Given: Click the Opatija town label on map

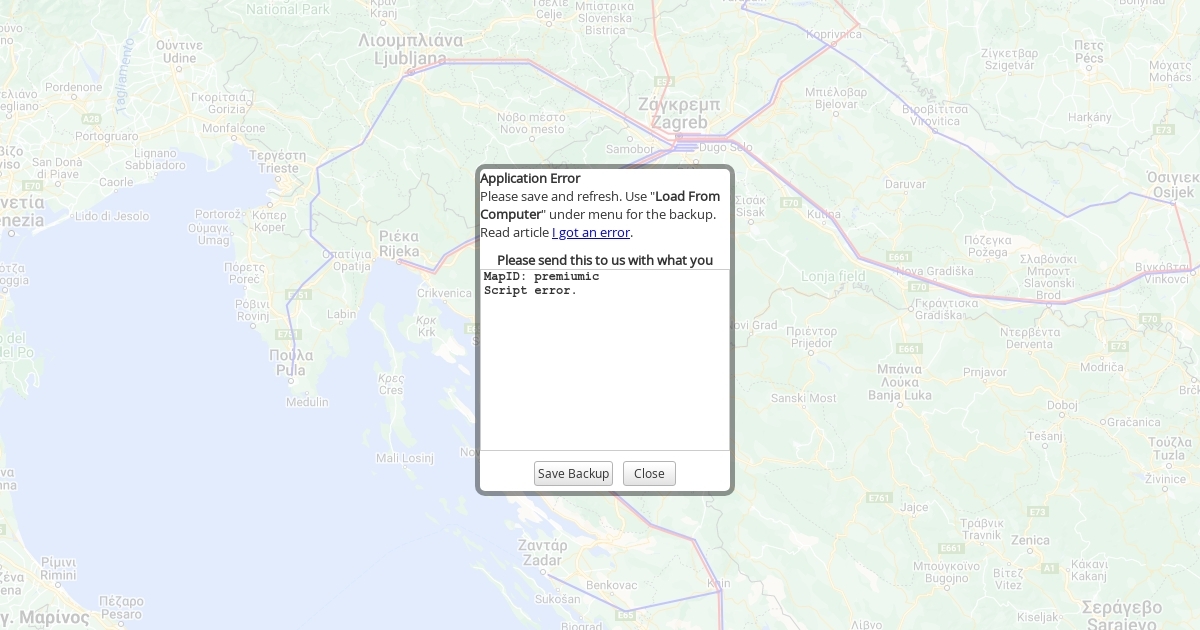Looking at the screenshot, I should 349,260.
